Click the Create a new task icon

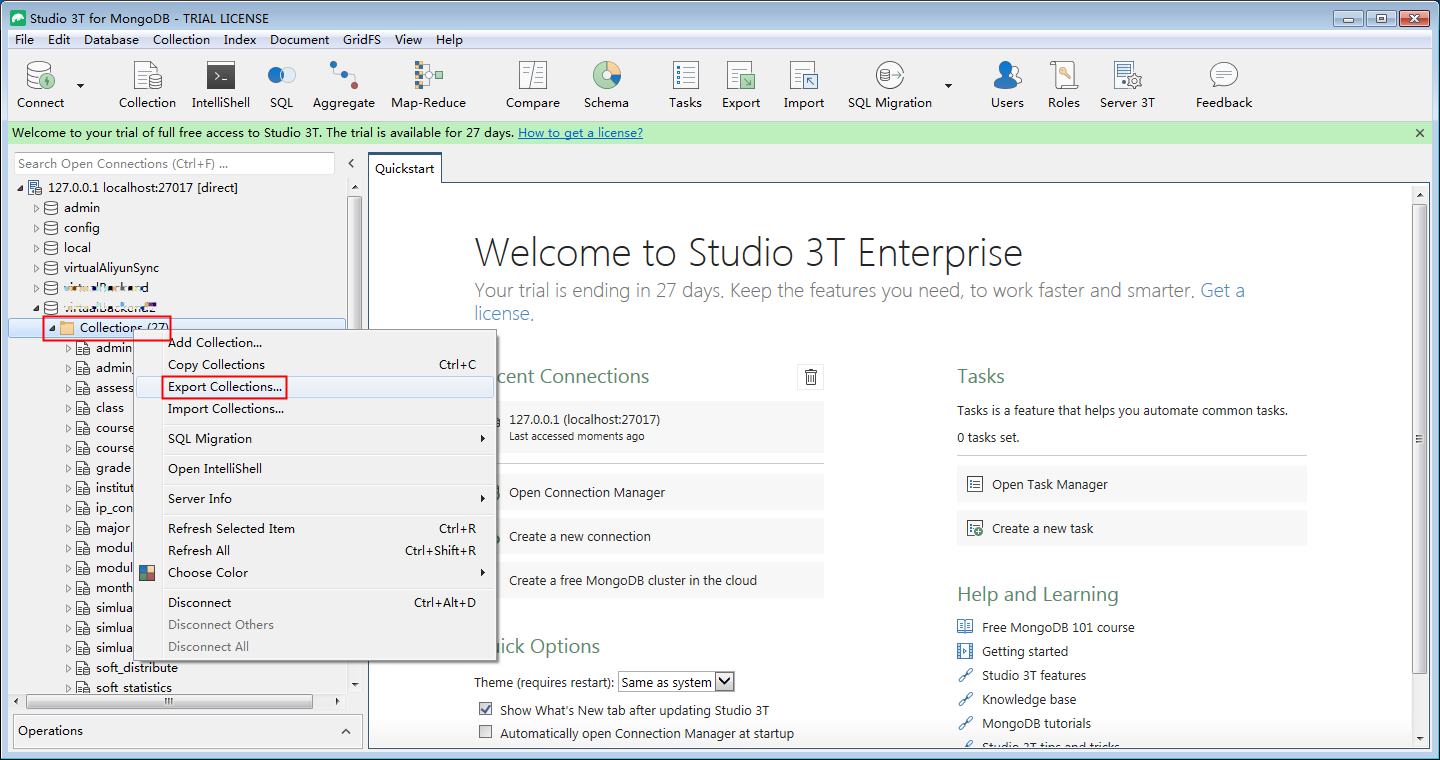975,528
